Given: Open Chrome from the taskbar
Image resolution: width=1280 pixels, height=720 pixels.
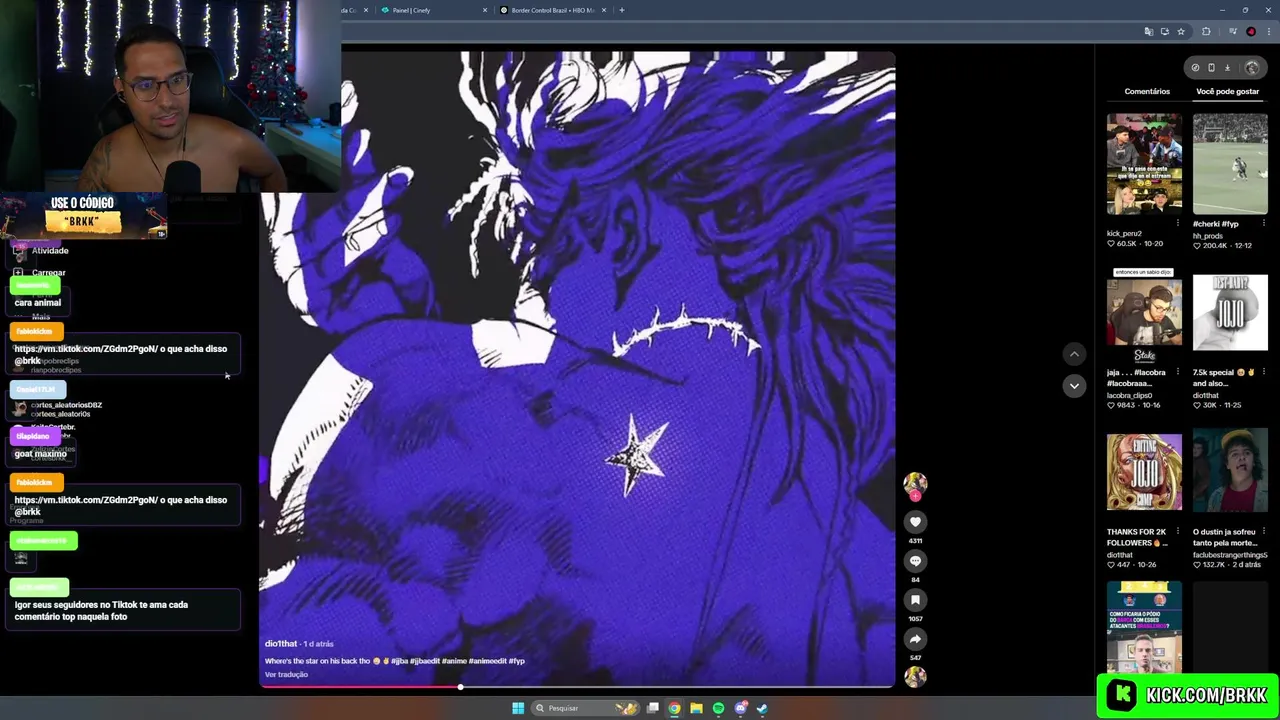Looking at the screenshot, I should tap(675, 708).
